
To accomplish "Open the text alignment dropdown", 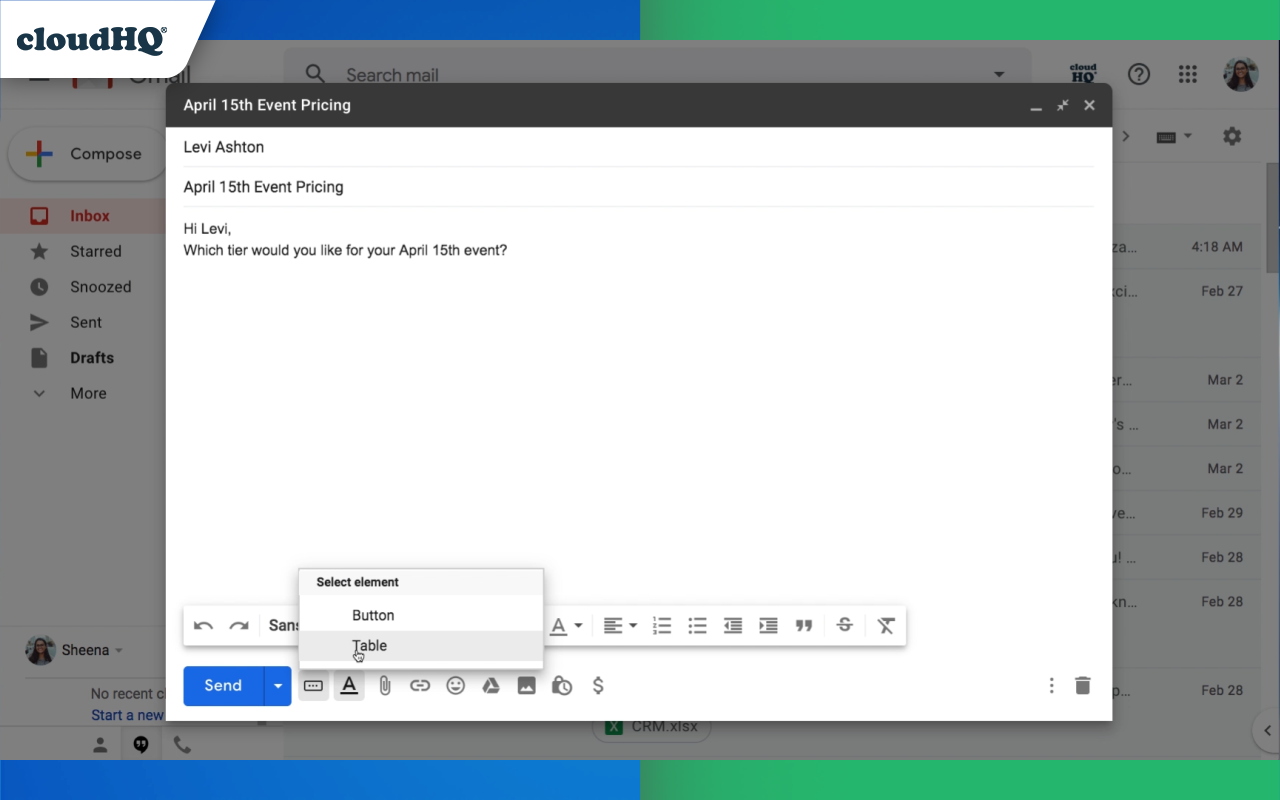I will pyautogui.click(x=620, y=625).
